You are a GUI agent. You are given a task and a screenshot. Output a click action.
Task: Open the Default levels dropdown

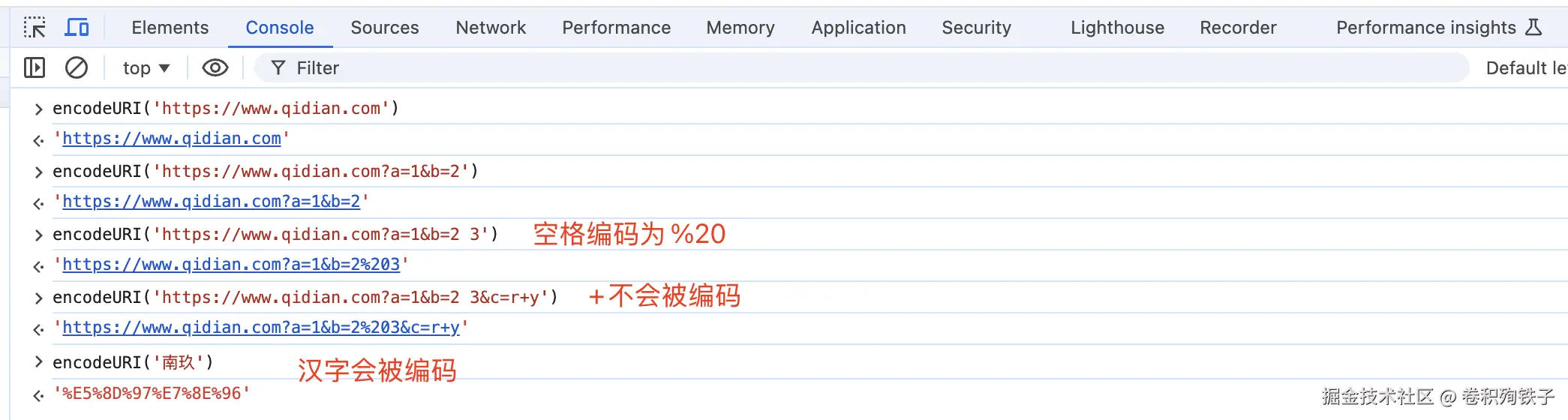(1526, 68)
